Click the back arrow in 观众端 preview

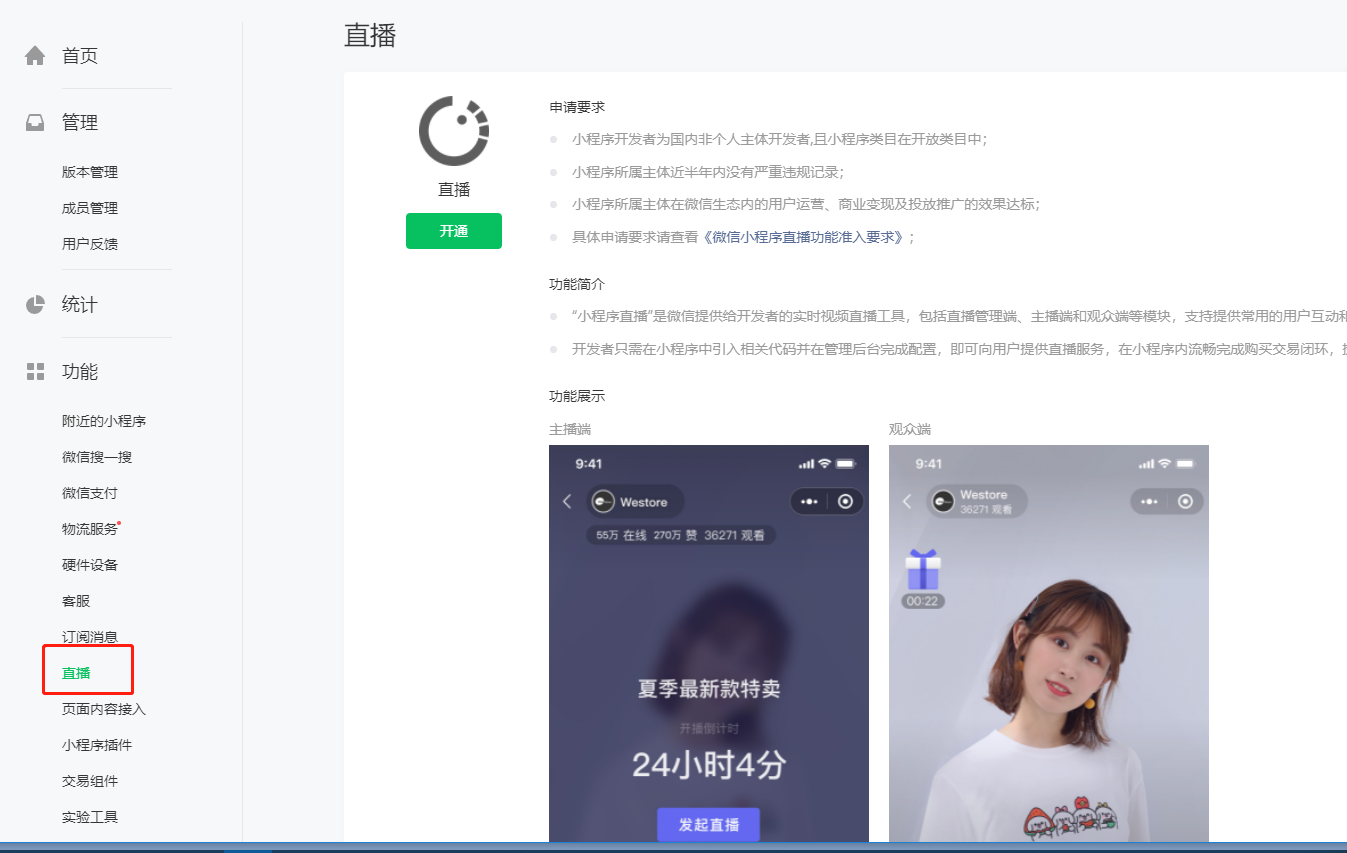click(907, 501)
